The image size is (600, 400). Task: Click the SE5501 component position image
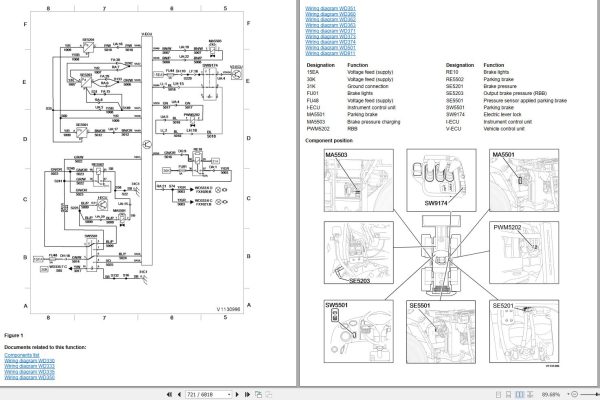(441, 331)
